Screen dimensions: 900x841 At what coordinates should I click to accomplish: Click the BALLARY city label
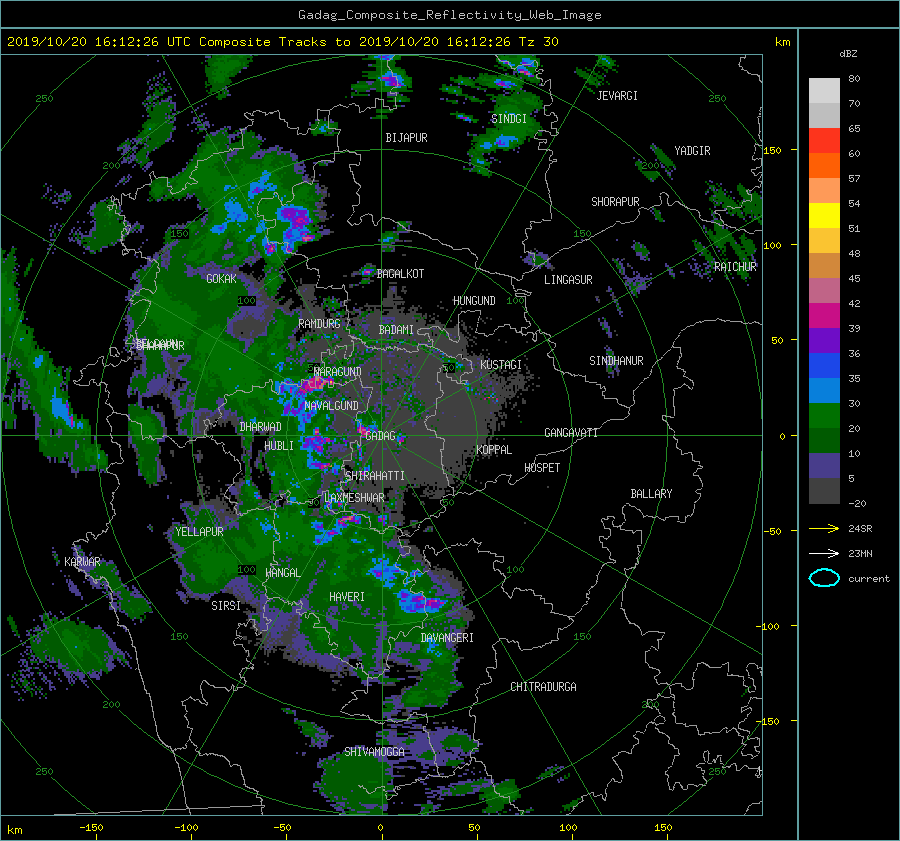click(651, 494)
